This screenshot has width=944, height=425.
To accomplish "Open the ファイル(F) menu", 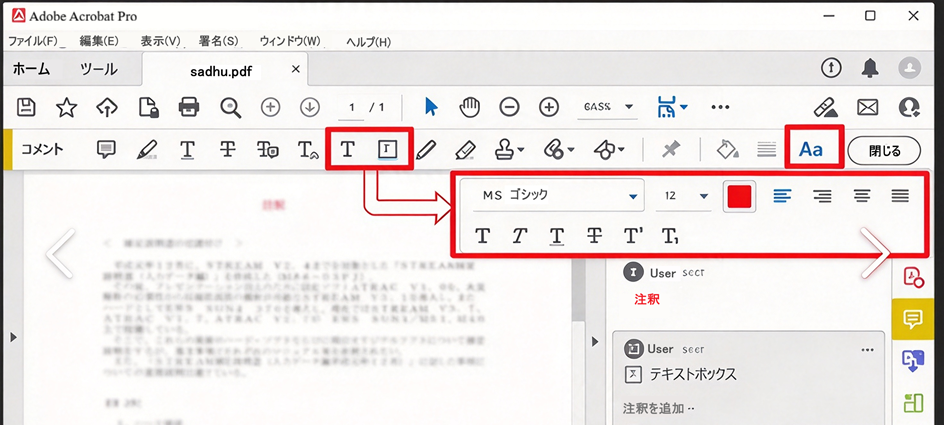I will 33,42.
